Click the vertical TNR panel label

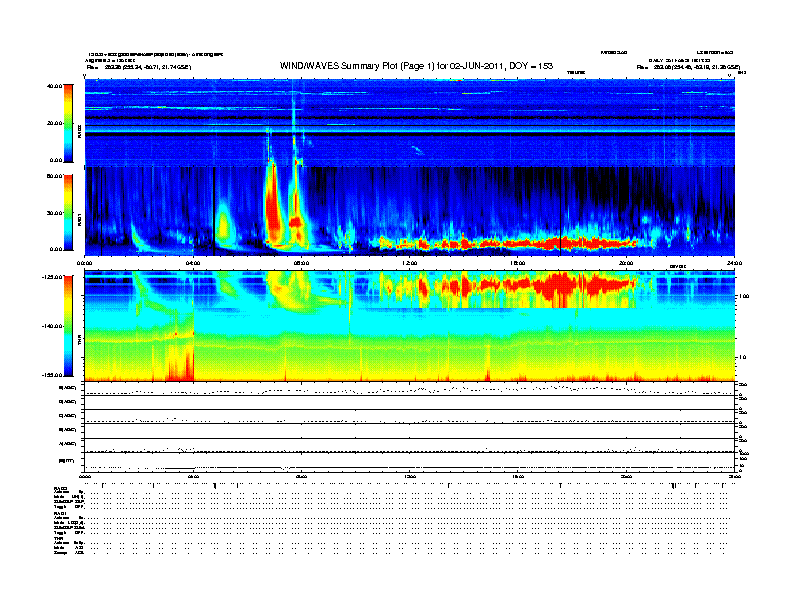(79, 341)
